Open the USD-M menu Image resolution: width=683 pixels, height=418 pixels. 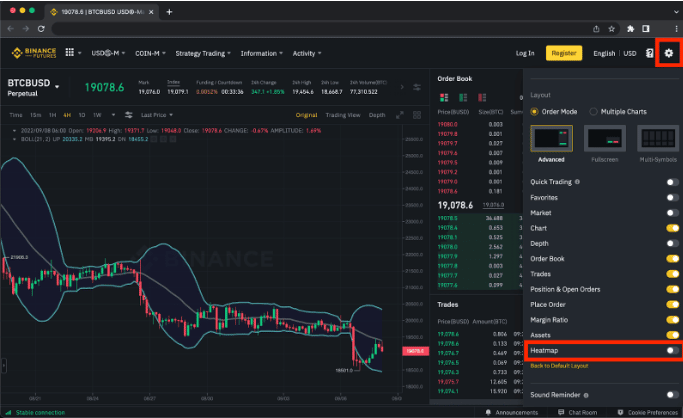(x=109, y=53)
